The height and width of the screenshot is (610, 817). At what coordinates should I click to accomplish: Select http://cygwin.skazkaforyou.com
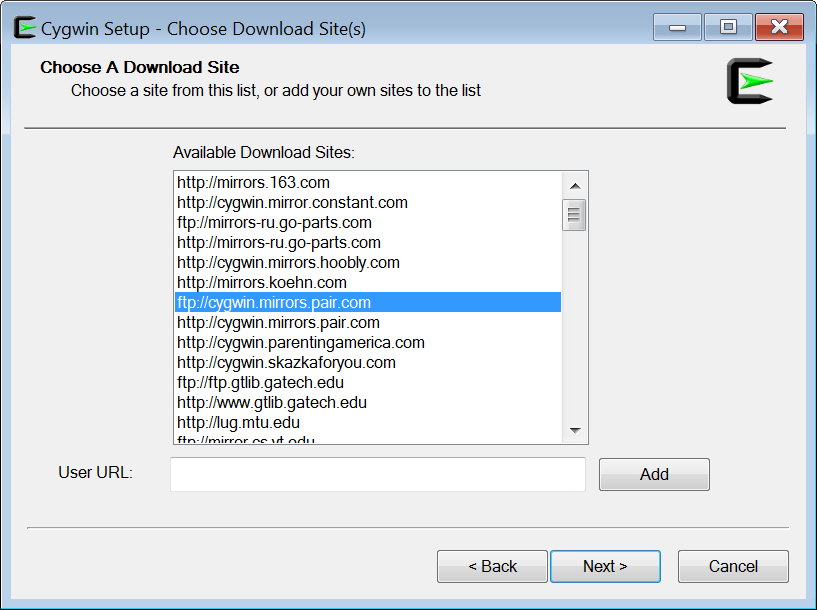tap(368, 363)
